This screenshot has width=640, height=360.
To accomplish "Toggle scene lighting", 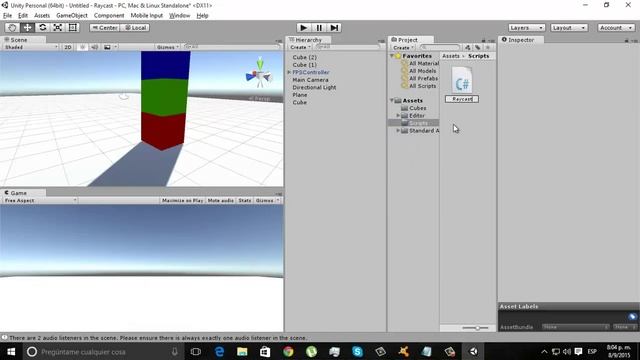I will [x=82, y=47].
